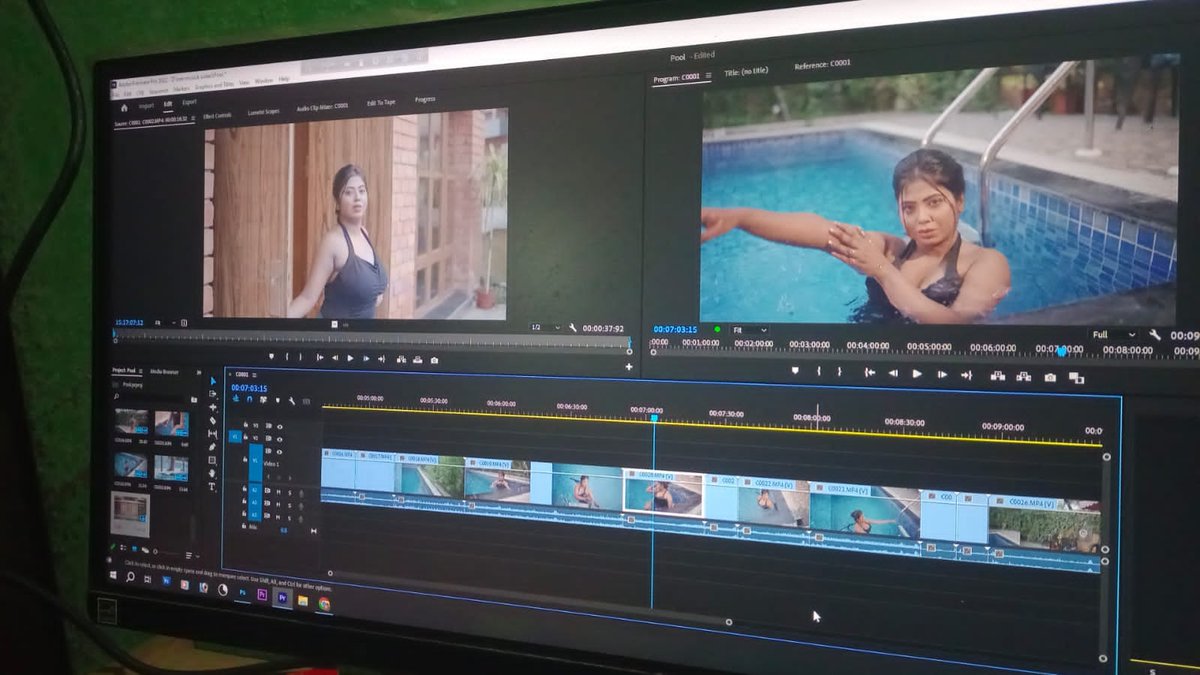This screenshot has height=675, width=1200.
Task: Open Audio Clip Mixer tab
Action: tap(322, 107)
